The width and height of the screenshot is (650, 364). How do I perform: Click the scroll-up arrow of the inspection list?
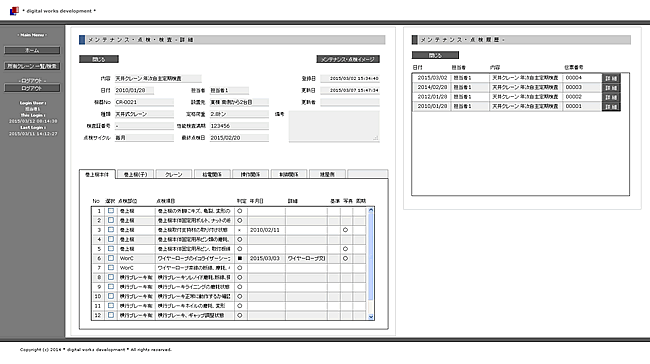pyautogui.click(x=371, y=210)
